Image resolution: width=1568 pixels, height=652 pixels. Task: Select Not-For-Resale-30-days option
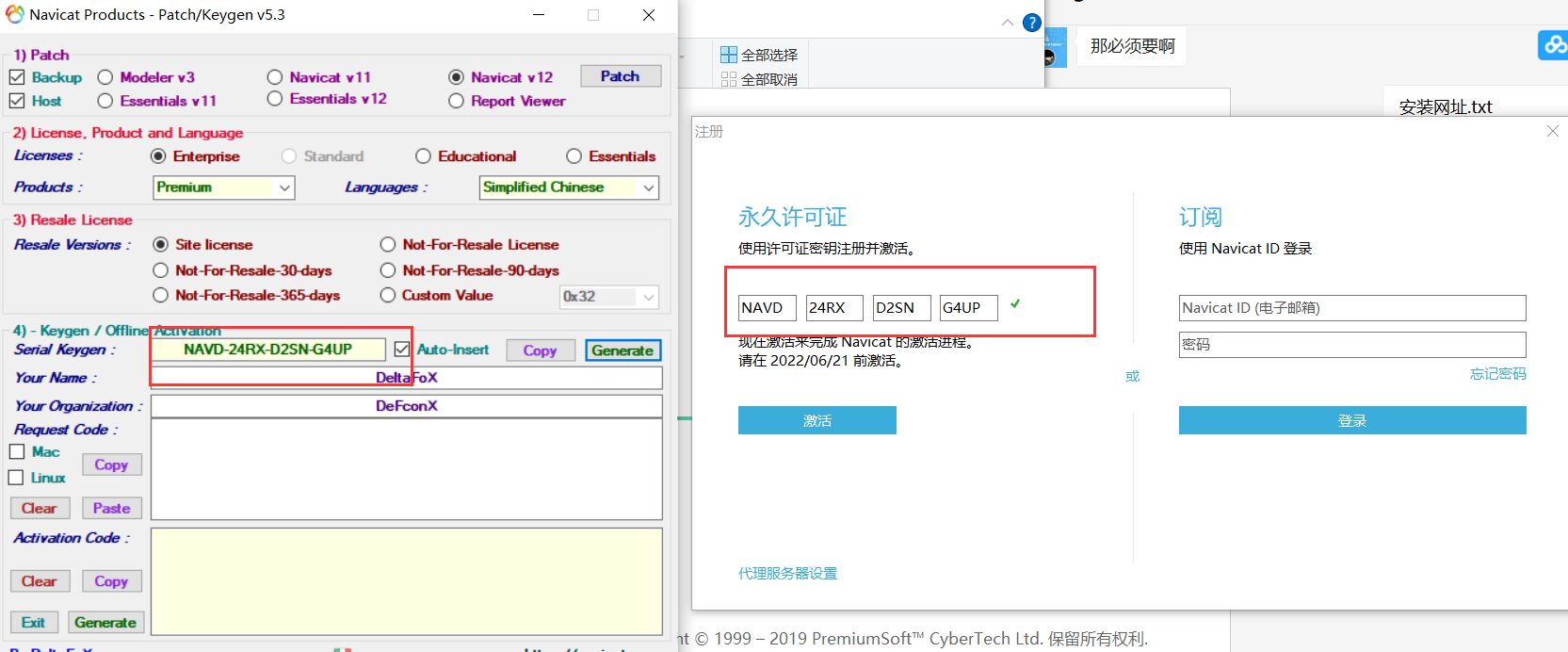point(161,270)
